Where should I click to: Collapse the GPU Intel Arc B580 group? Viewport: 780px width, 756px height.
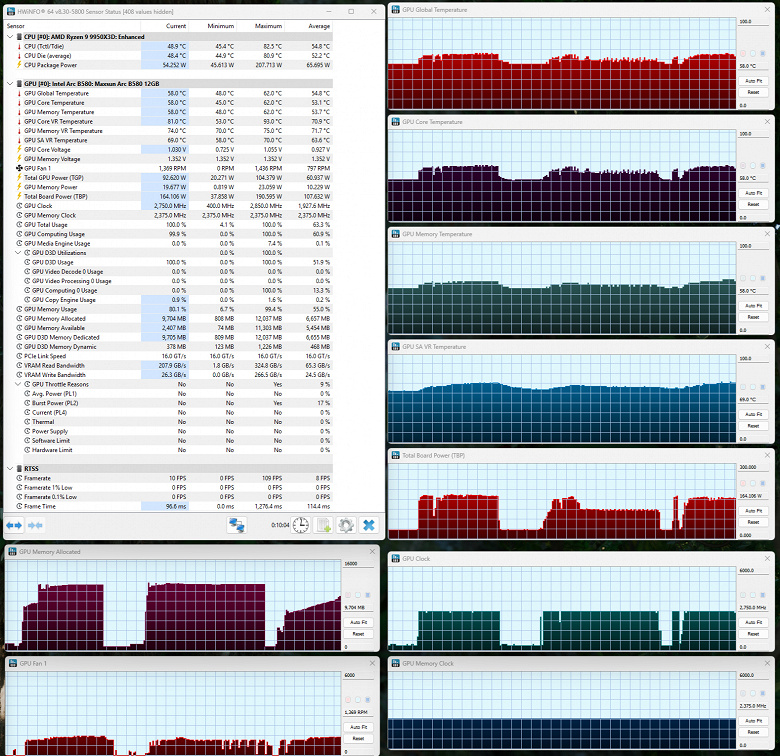pyautogui.click(x=11, y=84)
